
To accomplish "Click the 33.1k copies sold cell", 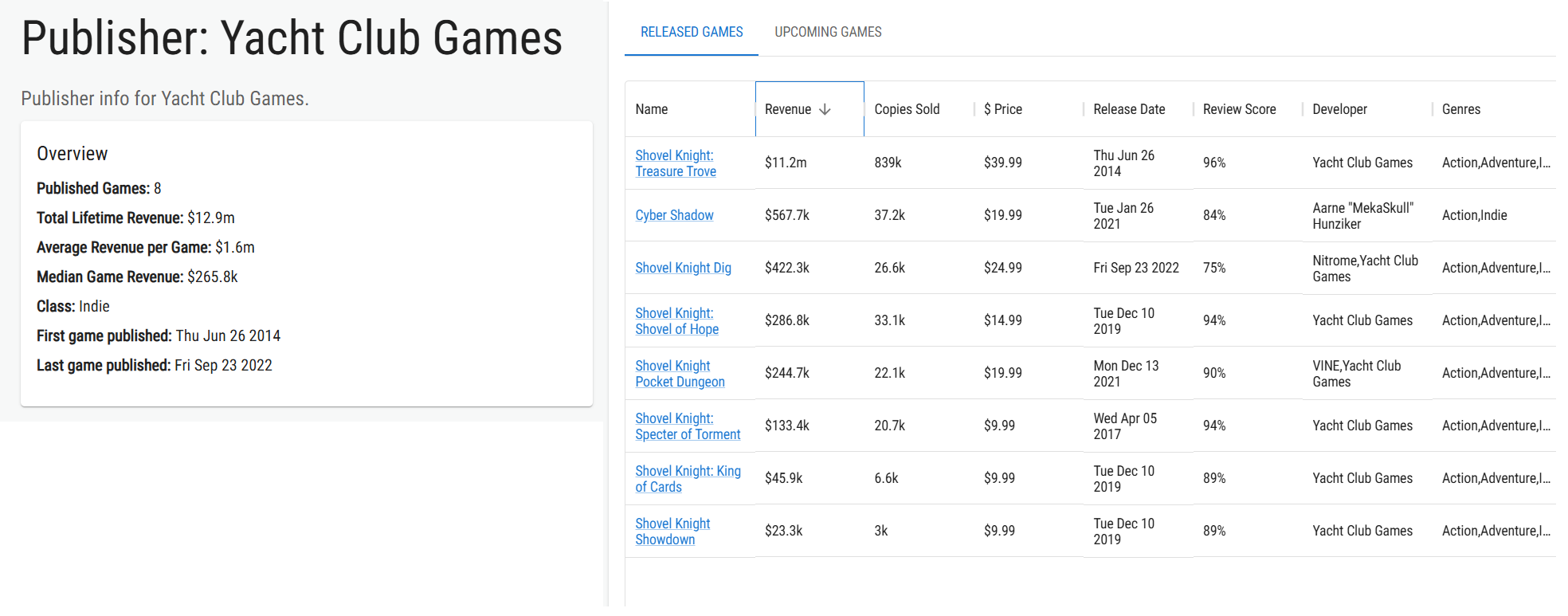I will point(919,320).
